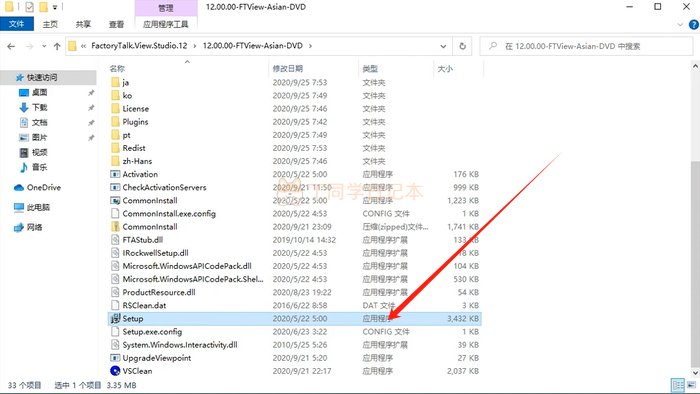700x394 pixels.
Task: Open the help question mark icon
Action: pos(694,25)
